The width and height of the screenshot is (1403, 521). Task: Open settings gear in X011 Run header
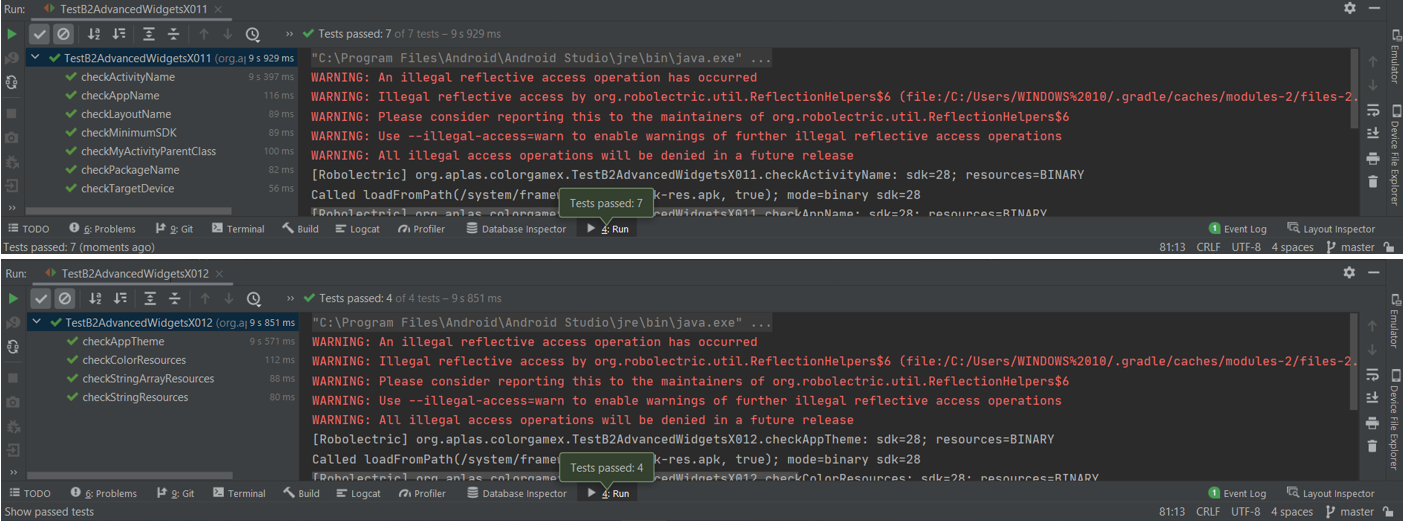pos(1349,8)
